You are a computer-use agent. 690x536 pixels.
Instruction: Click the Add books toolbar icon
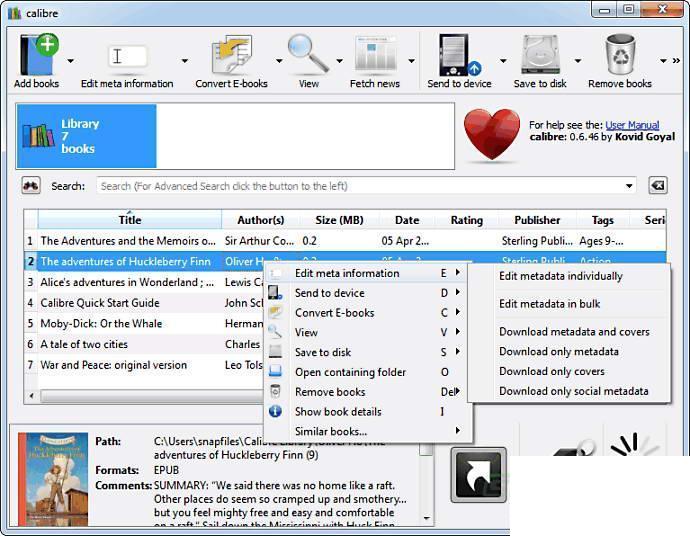point(38,55)
